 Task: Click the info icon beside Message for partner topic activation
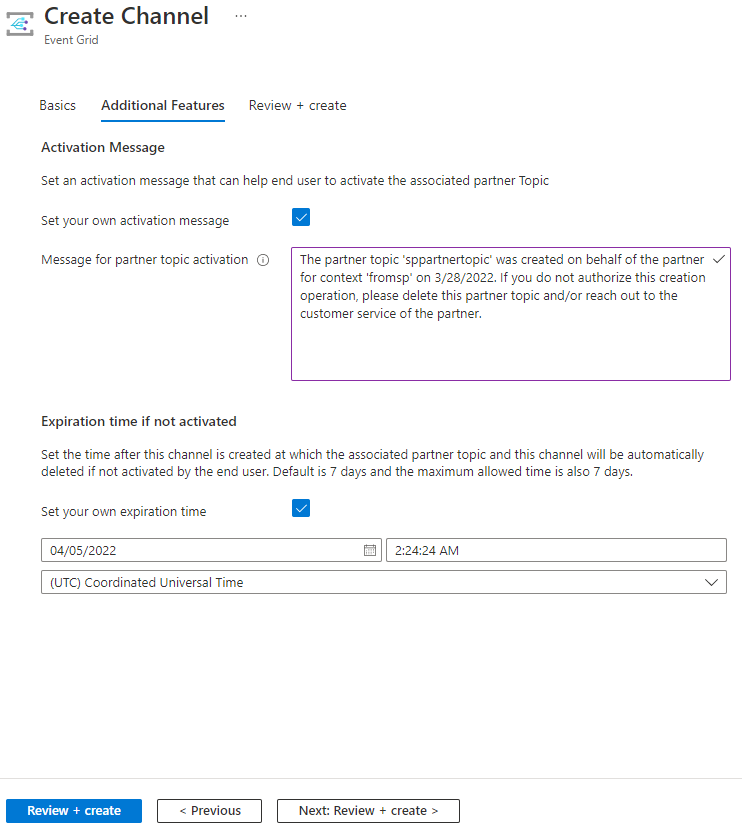pos(262,260)
